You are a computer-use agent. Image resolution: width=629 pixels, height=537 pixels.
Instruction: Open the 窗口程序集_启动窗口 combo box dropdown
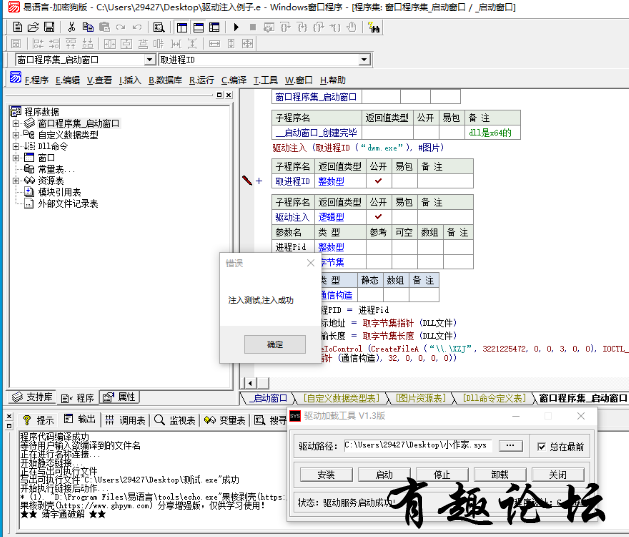pyautogui.click(x=149, y=60)
